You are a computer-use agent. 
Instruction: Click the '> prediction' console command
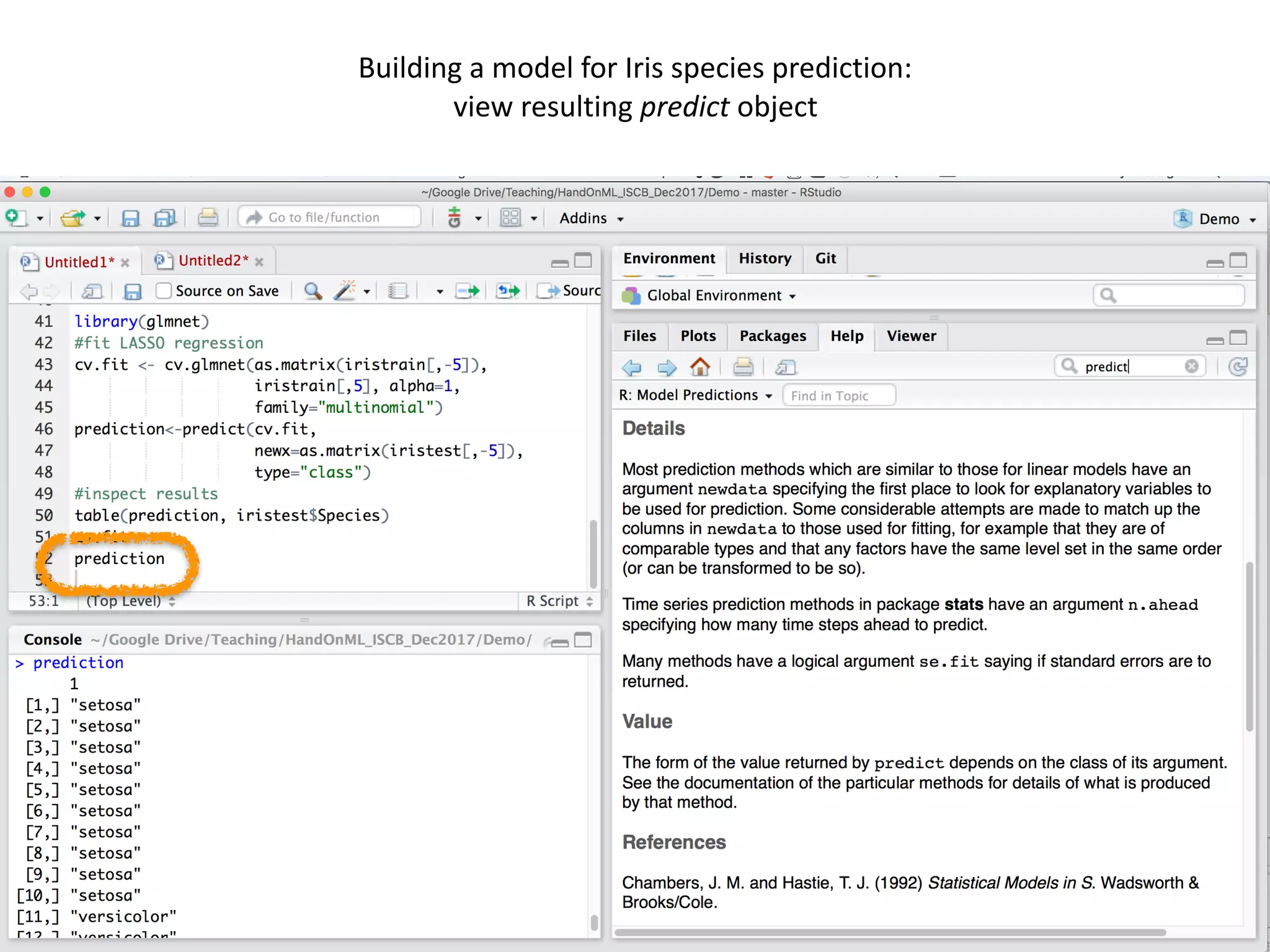pyautogui.click(x=69, y=663)
